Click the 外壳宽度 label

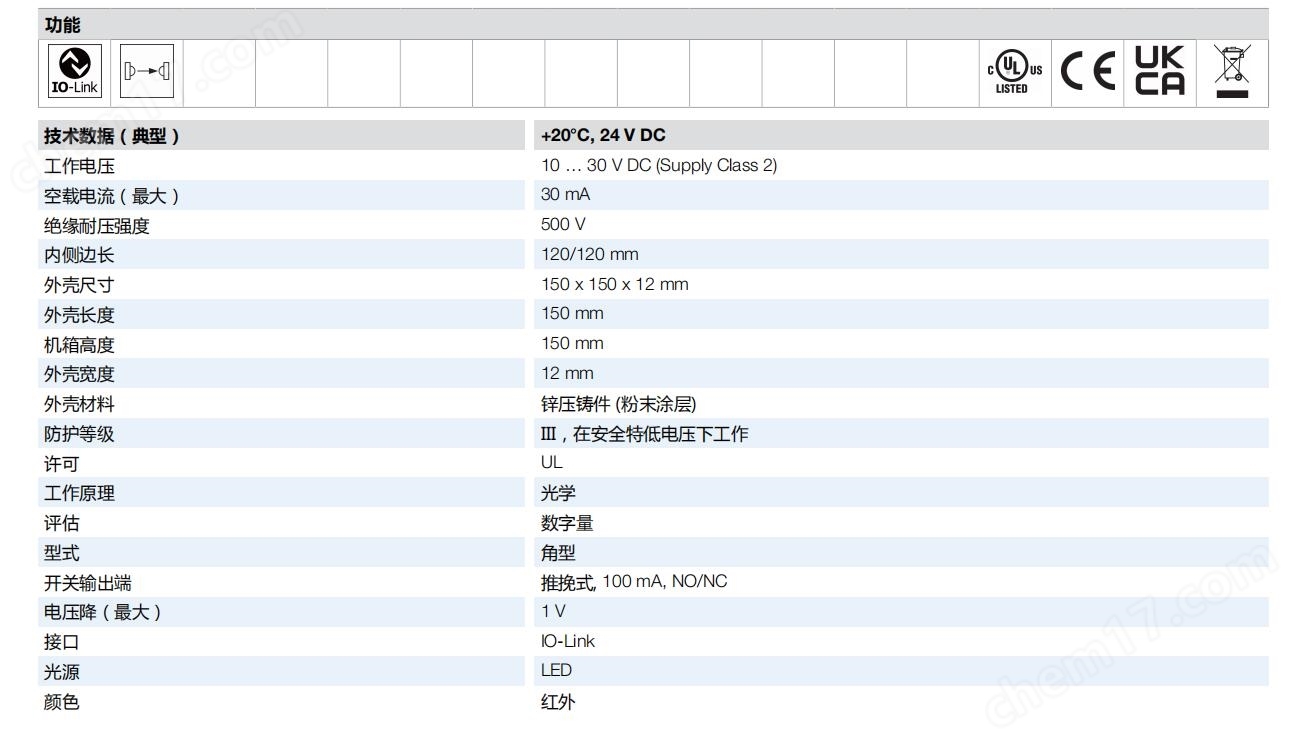pyautogui.click(x=79, y=374)
